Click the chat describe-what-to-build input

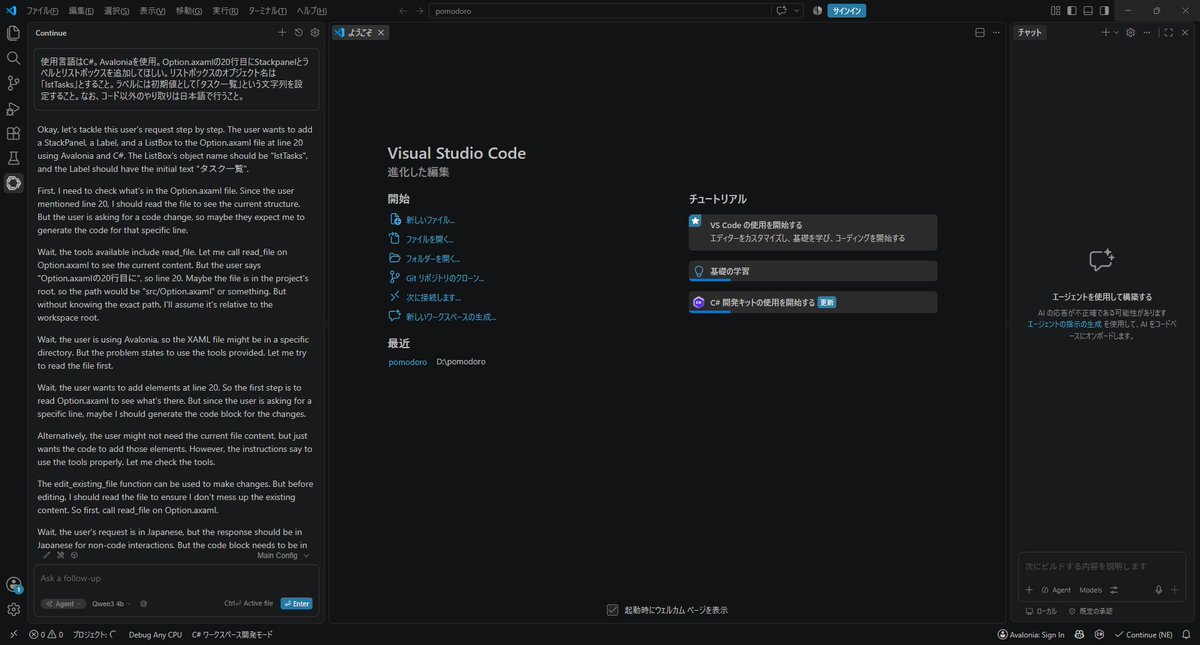coord(1101,566)
